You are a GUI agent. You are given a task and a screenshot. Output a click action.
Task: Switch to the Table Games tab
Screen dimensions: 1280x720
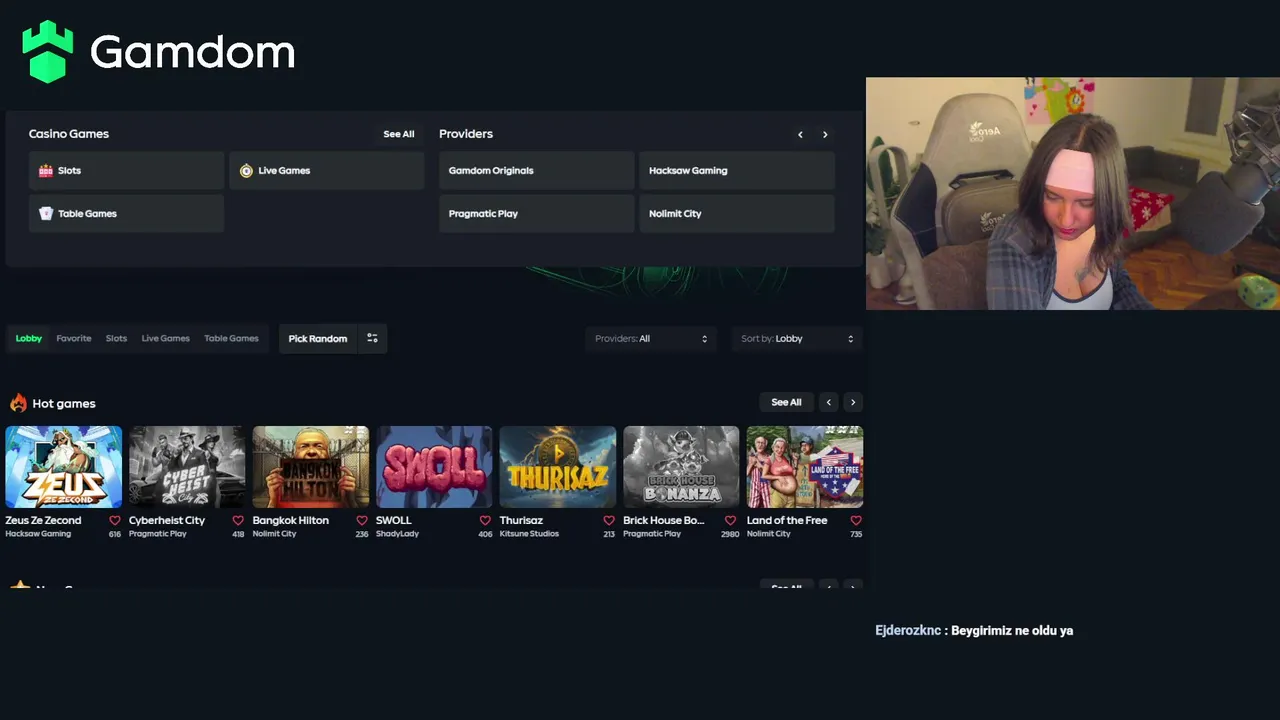coord(232,339)
